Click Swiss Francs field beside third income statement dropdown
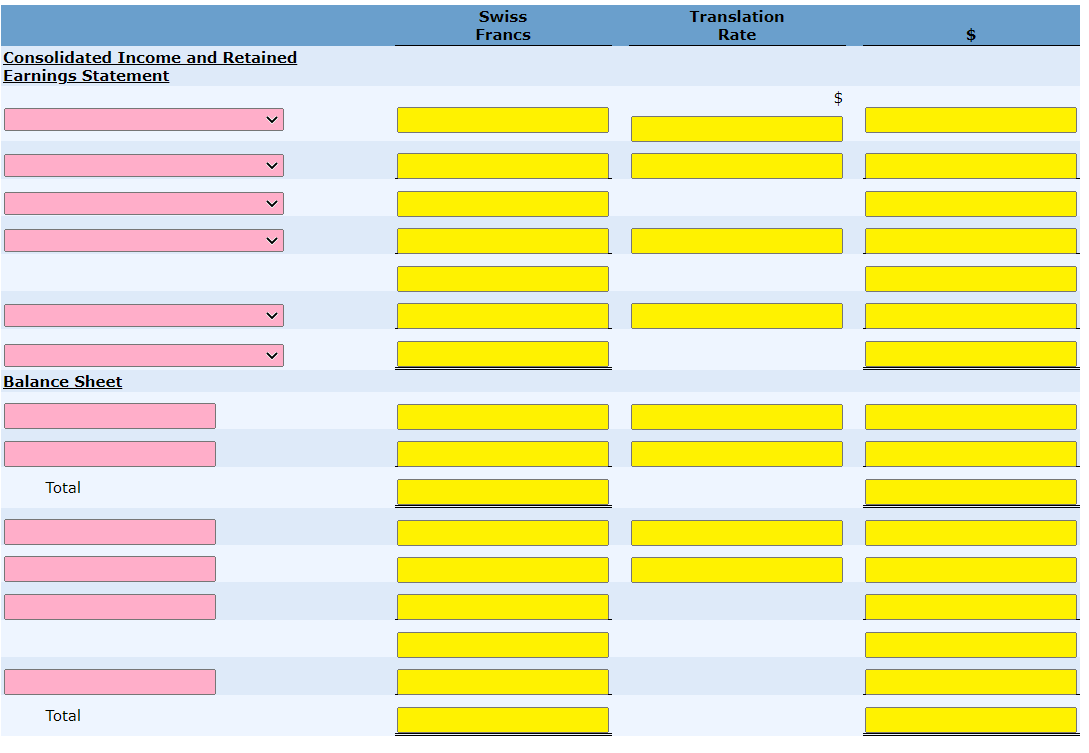This screenshot has height=753, width=1089. tap(503, 204)
